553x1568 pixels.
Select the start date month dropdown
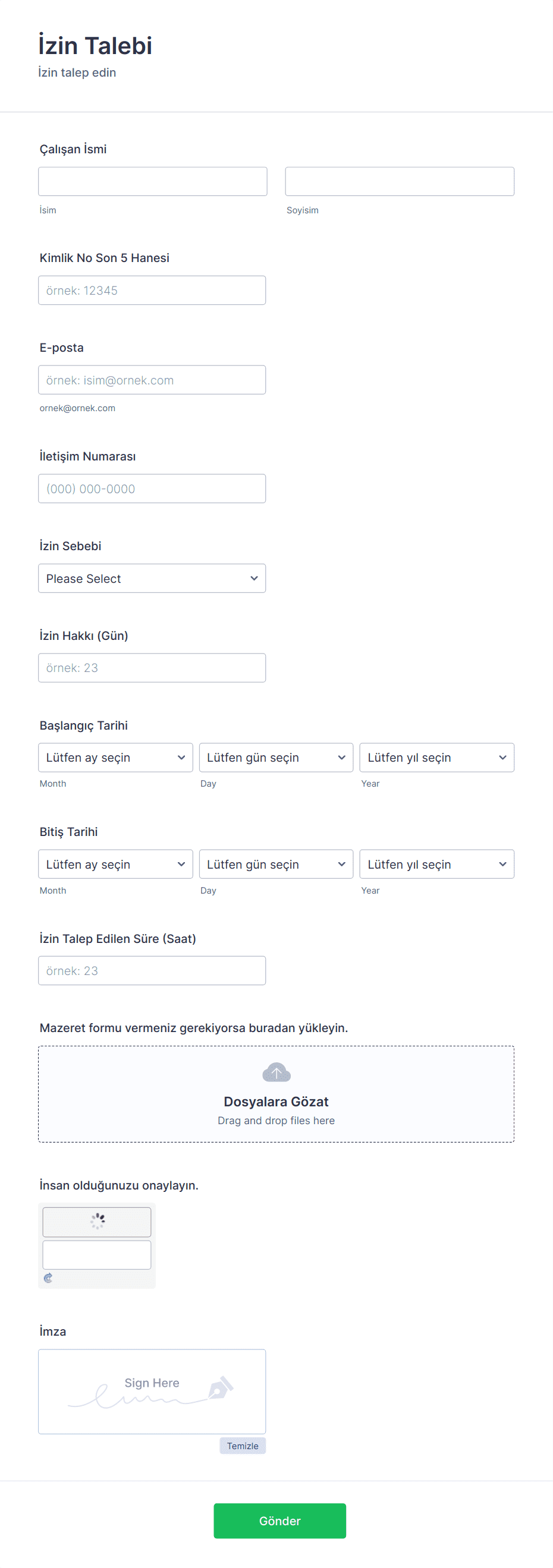(115, 757)
